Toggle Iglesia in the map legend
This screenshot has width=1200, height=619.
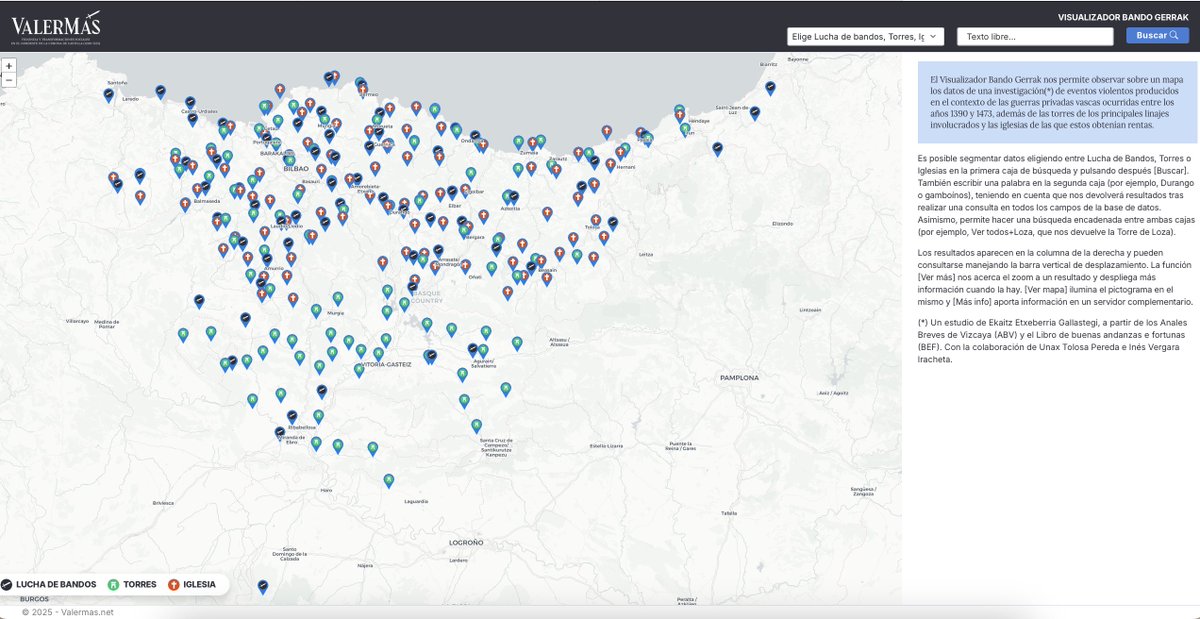click(191, 584)
